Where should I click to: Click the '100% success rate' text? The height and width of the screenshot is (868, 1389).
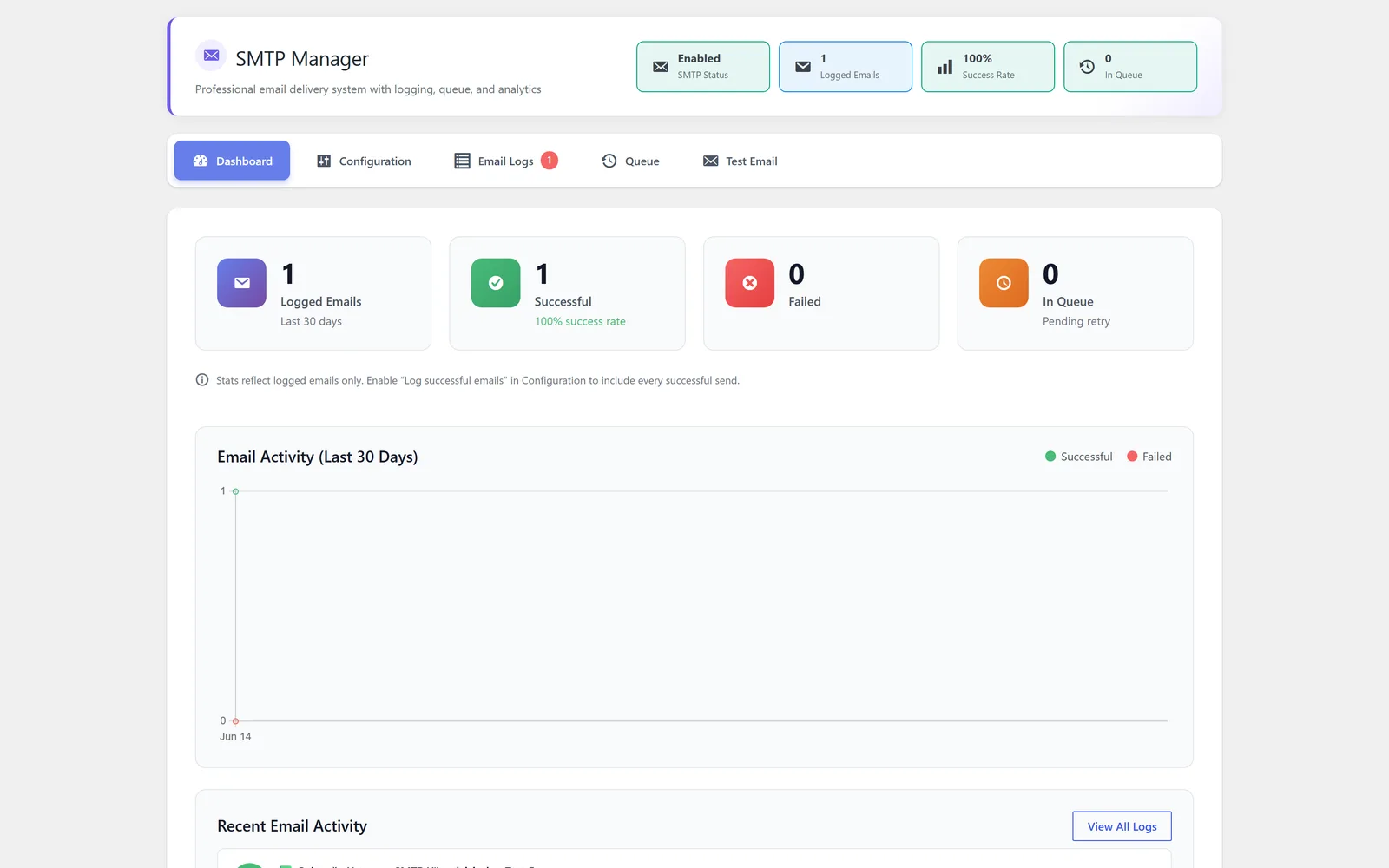point(580,321)
